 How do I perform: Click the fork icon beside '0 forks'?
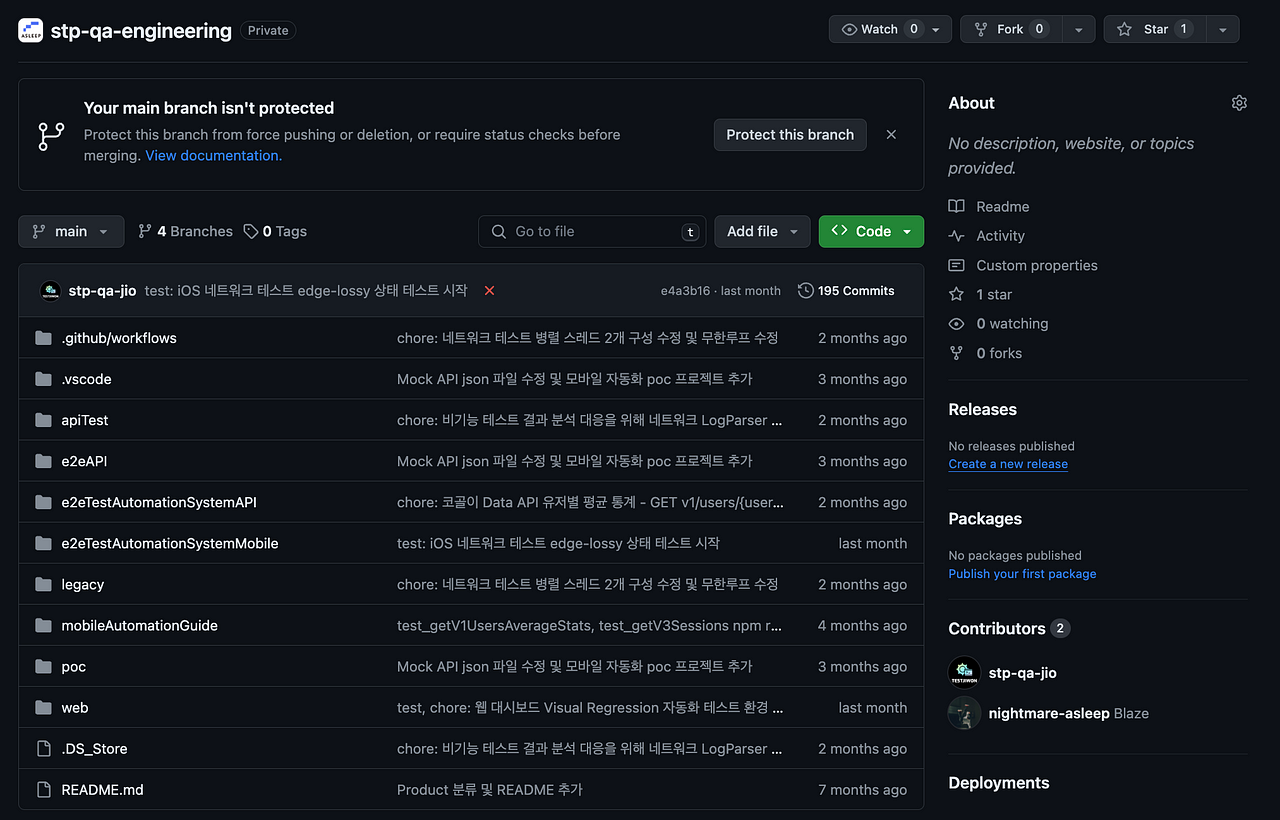[x=957, y=353]
